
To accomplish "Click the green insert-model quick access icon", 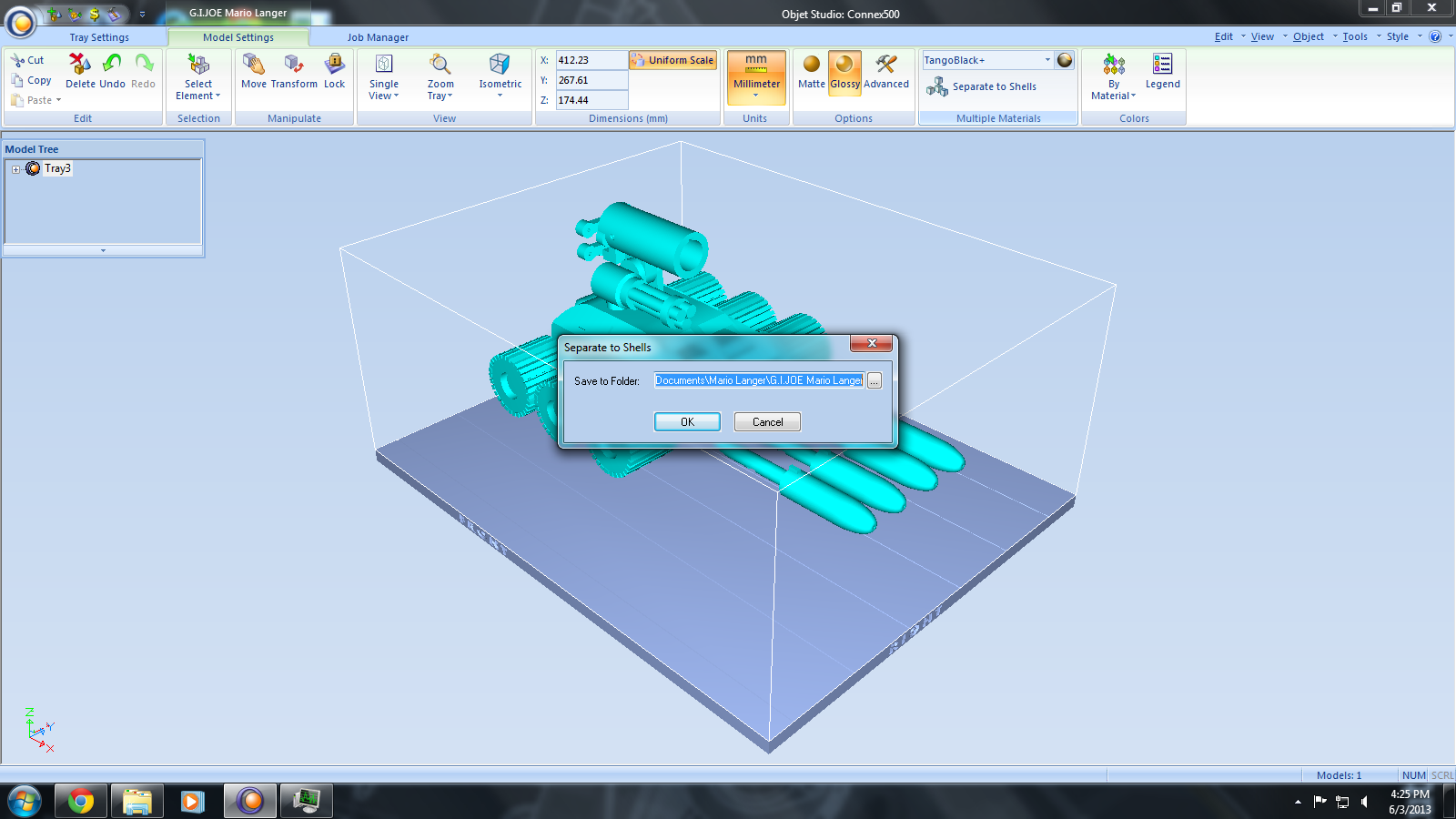I will pyautogui.click(x=54, y=14).
